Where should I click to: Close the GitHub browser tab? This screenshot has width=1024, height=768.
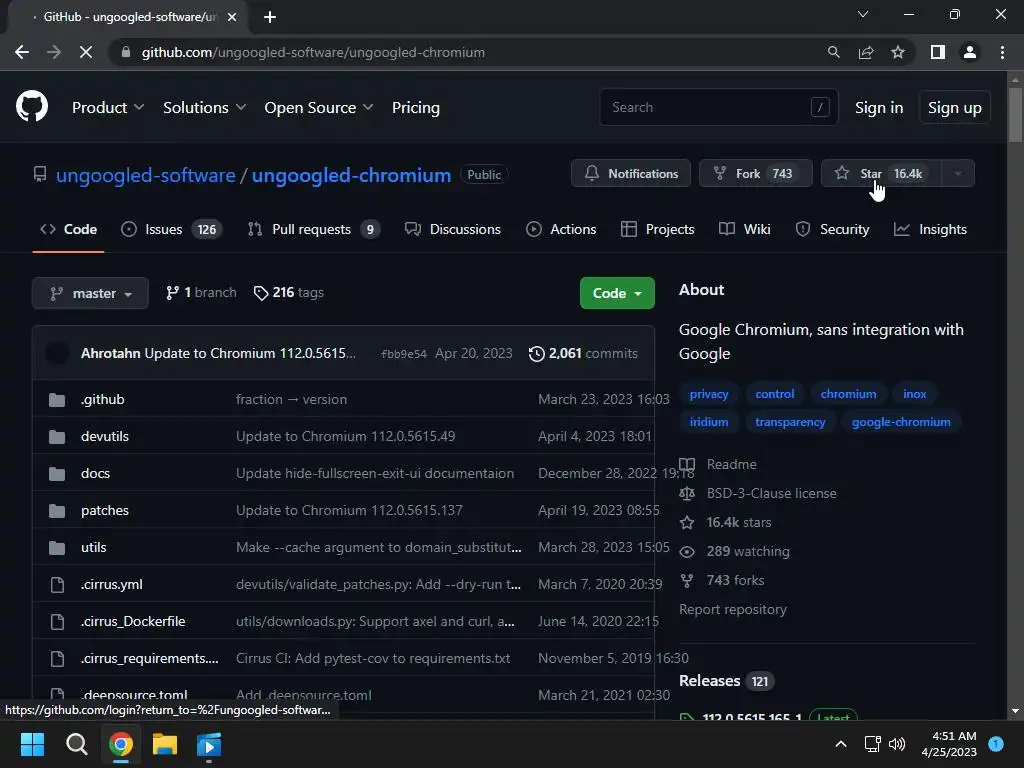[x=232, y=17]
